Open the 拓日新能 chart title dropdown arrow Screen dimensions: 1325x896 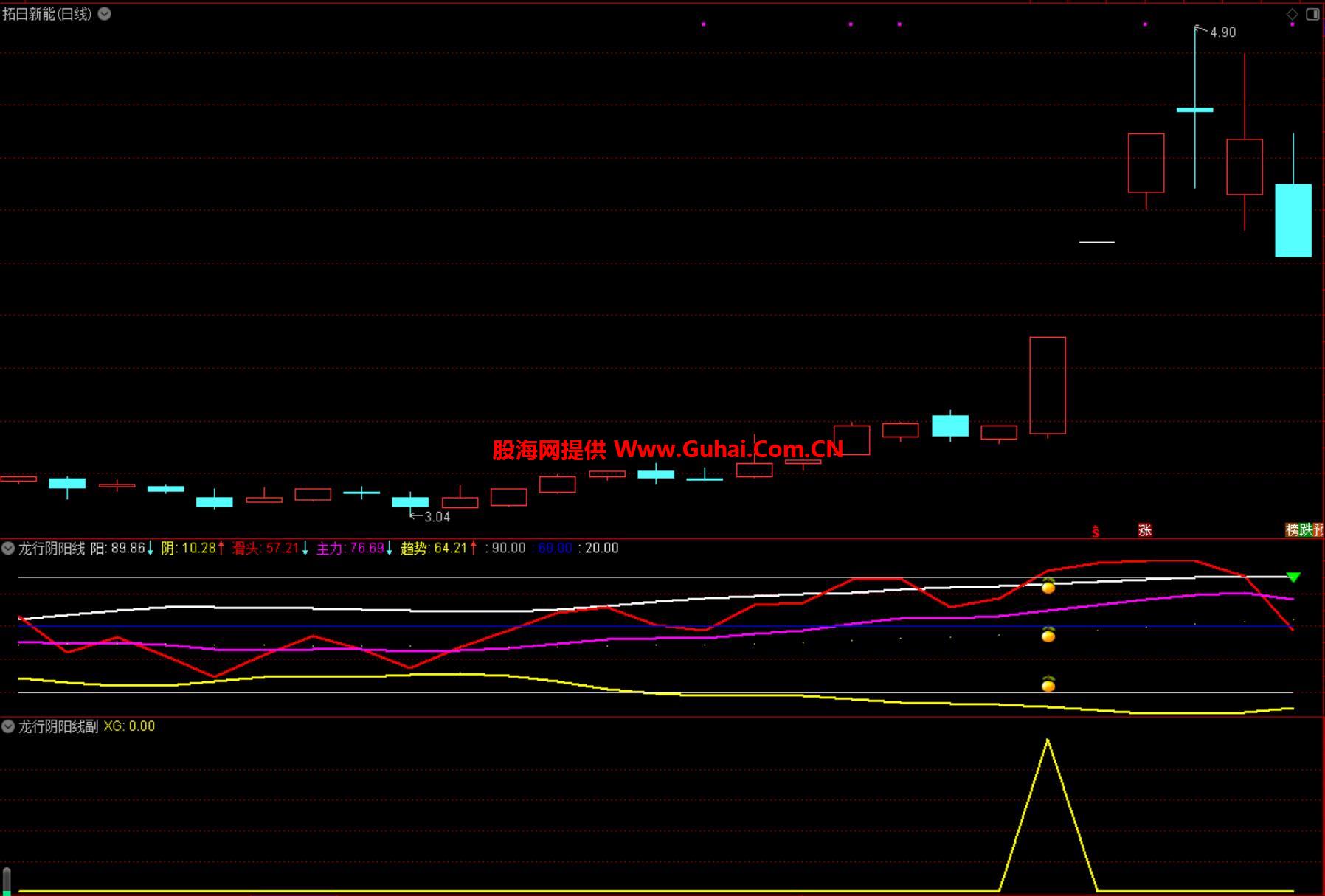click(105, 13)
